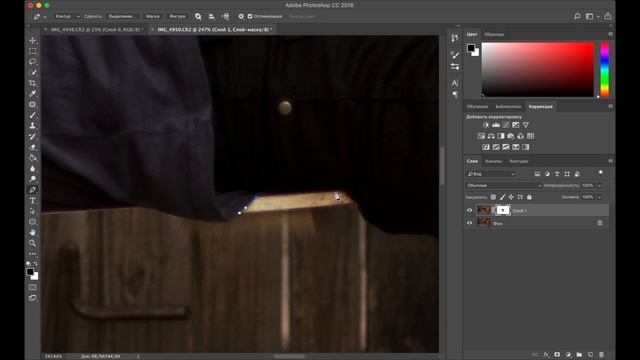Select the Clone Stamp tool
640x360 pixels.
pyautogui.click(x=32, y=126)
